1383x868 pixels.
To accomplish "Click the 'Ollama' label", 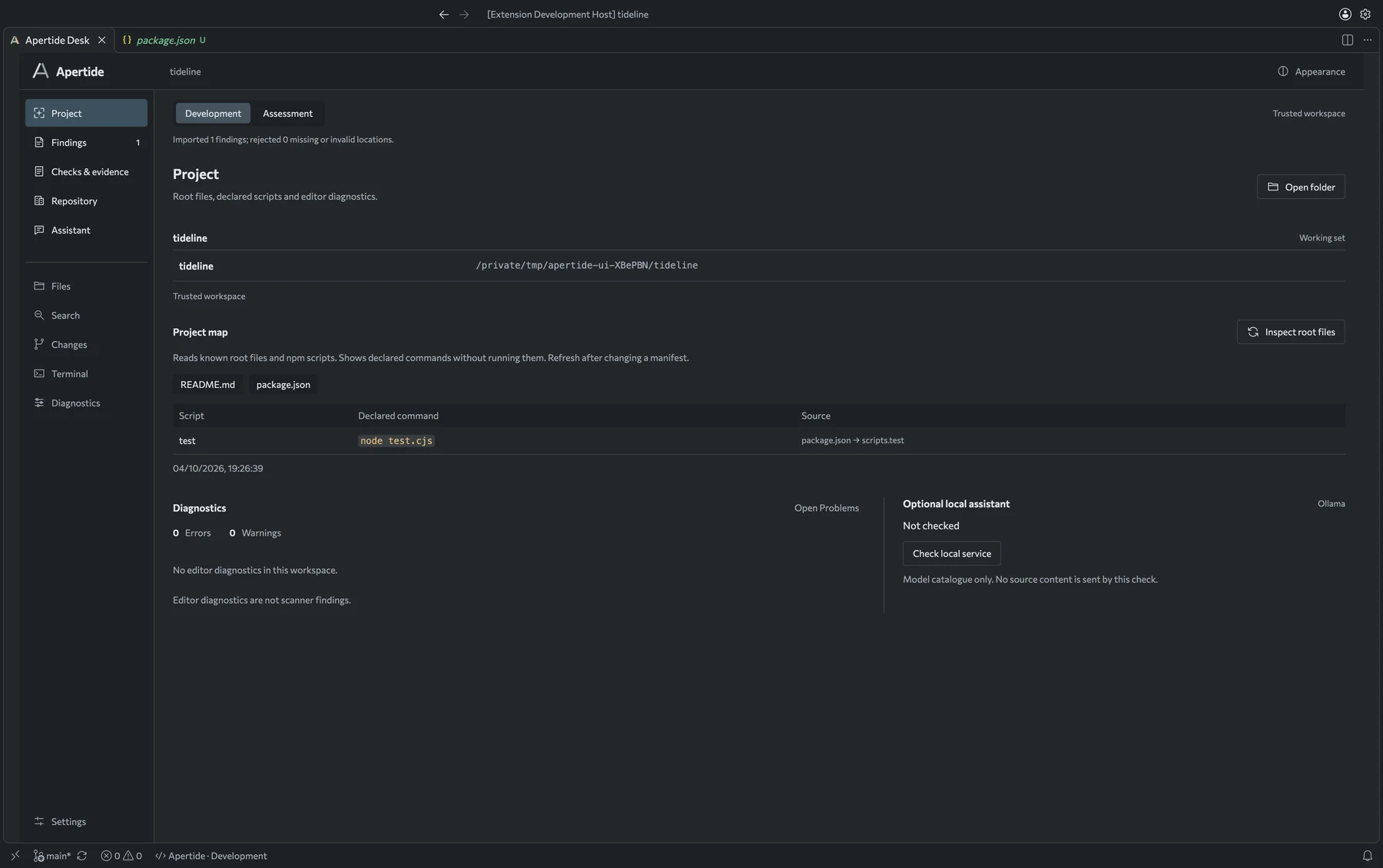I will (x=1332, y=504).
